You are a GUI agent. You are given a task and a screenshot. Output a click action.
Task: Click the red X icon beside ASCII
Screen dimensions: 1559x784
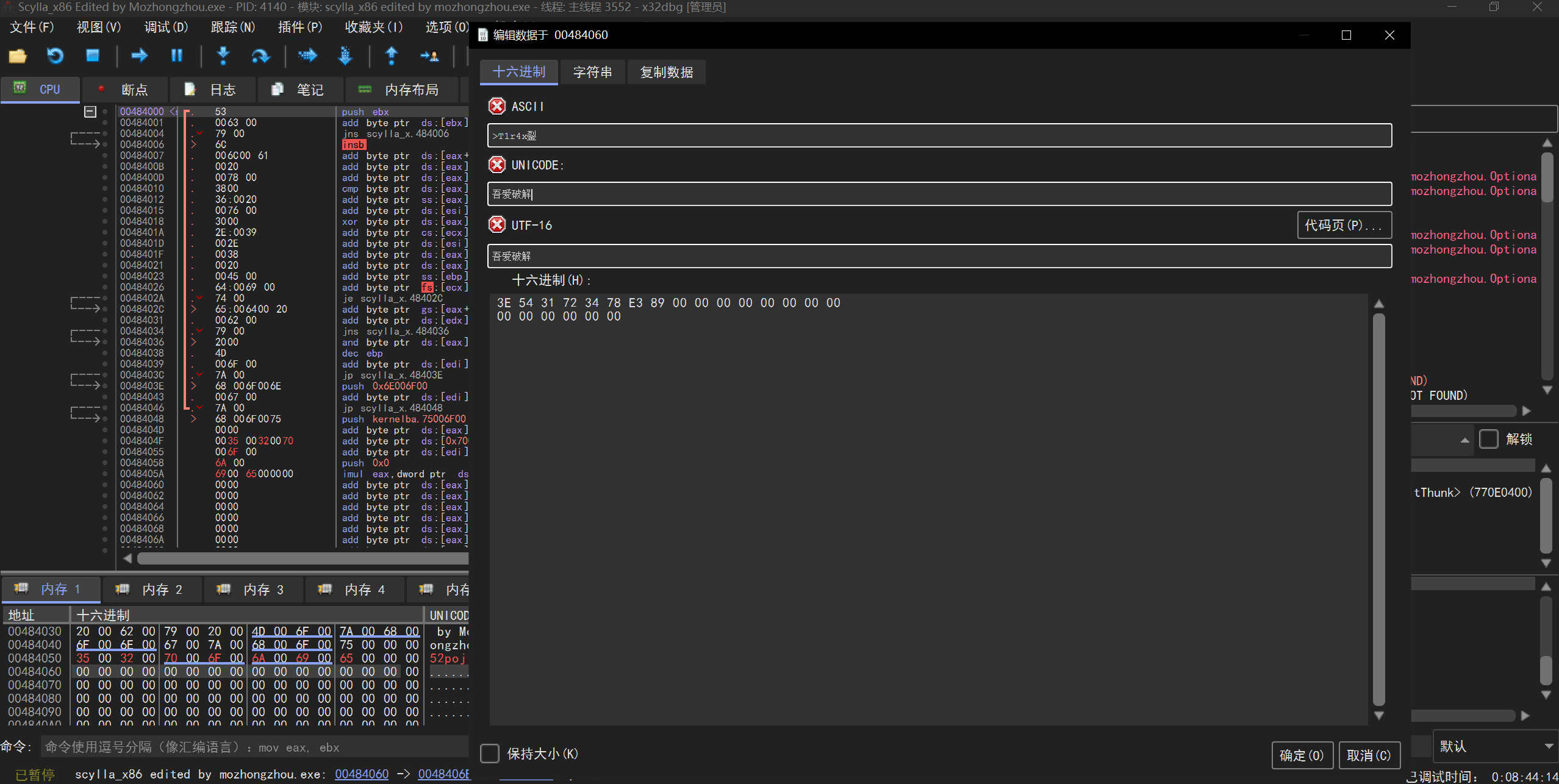497,106
